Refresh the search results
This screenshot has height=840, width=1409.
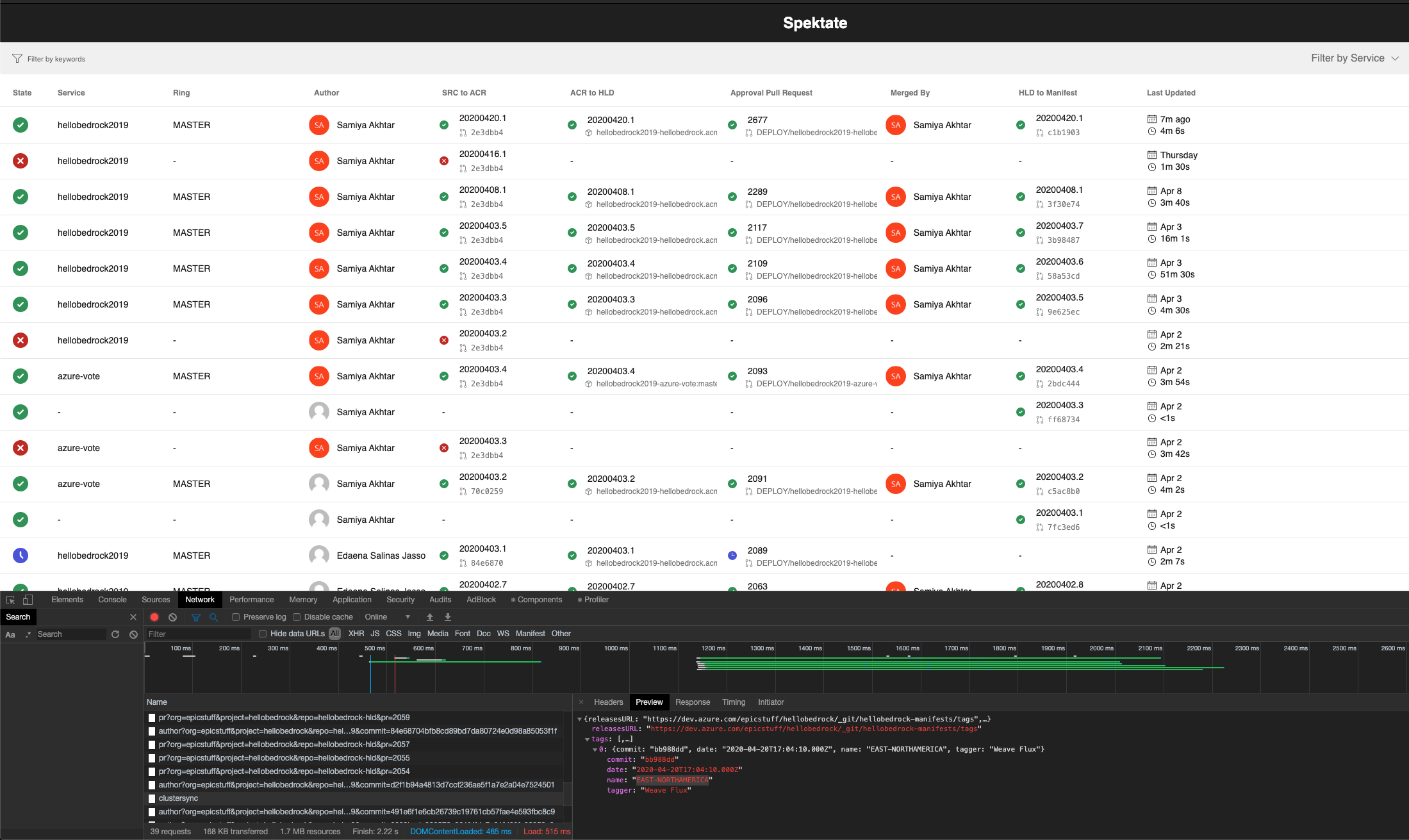tap(115, 634)
